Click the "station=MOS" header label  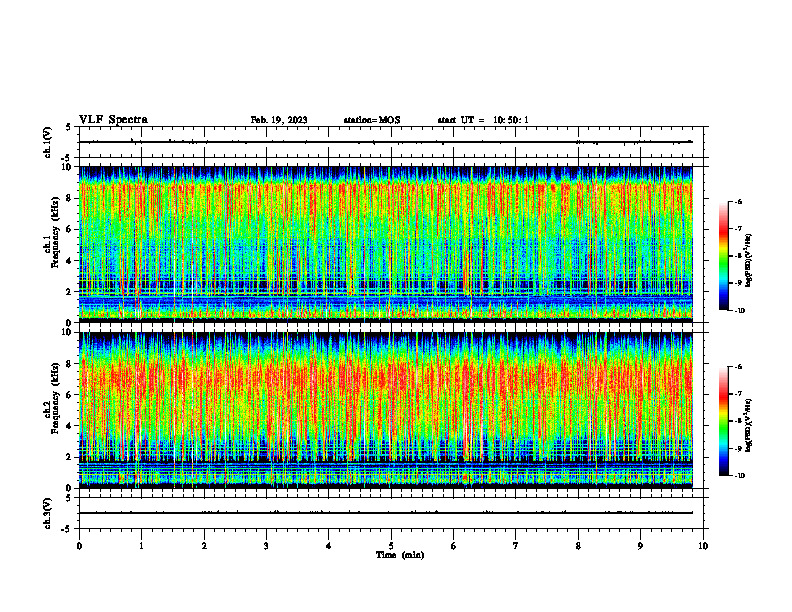372,120
